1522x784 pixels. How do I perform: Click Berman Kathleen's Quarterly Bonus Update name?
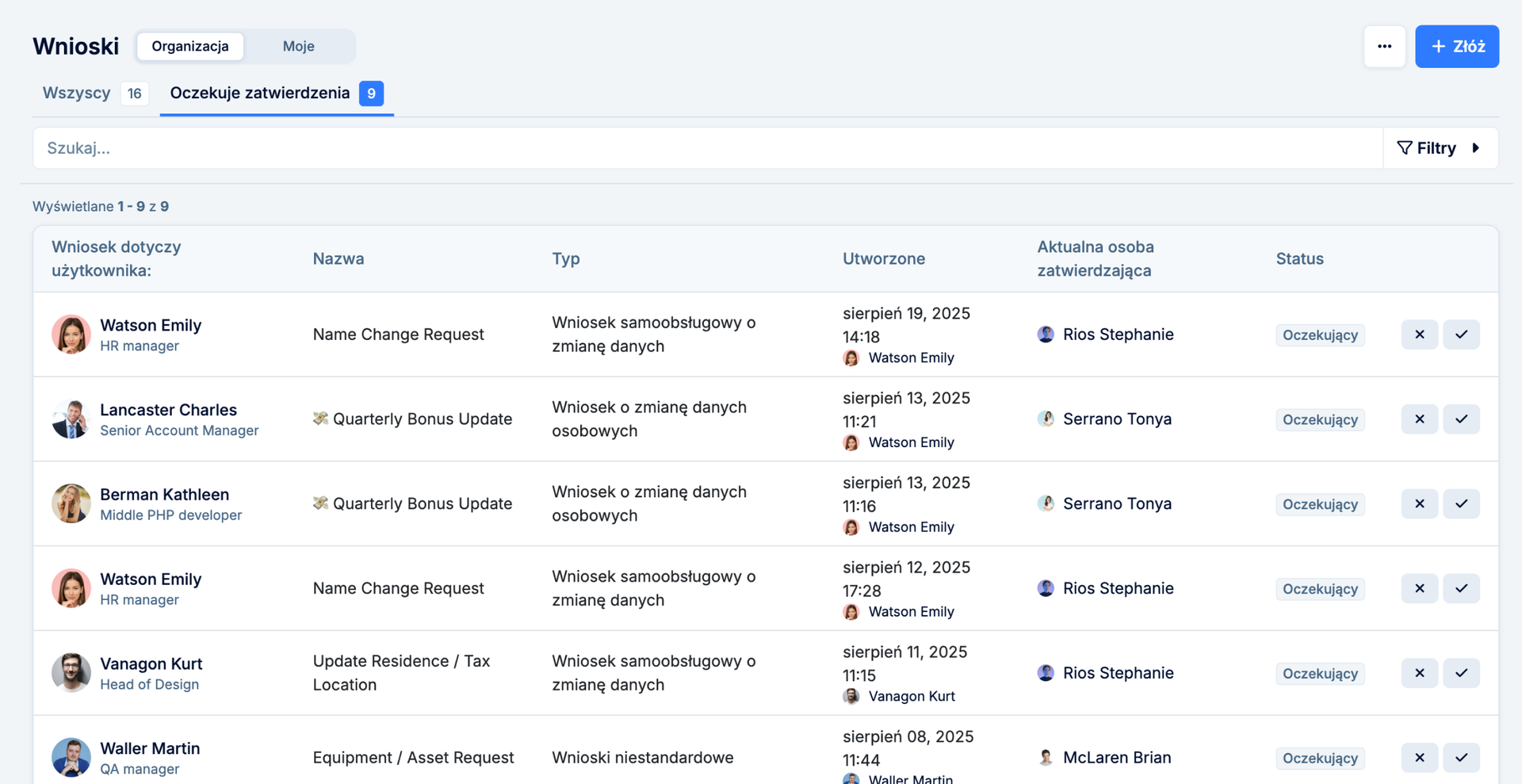[412, 503]
